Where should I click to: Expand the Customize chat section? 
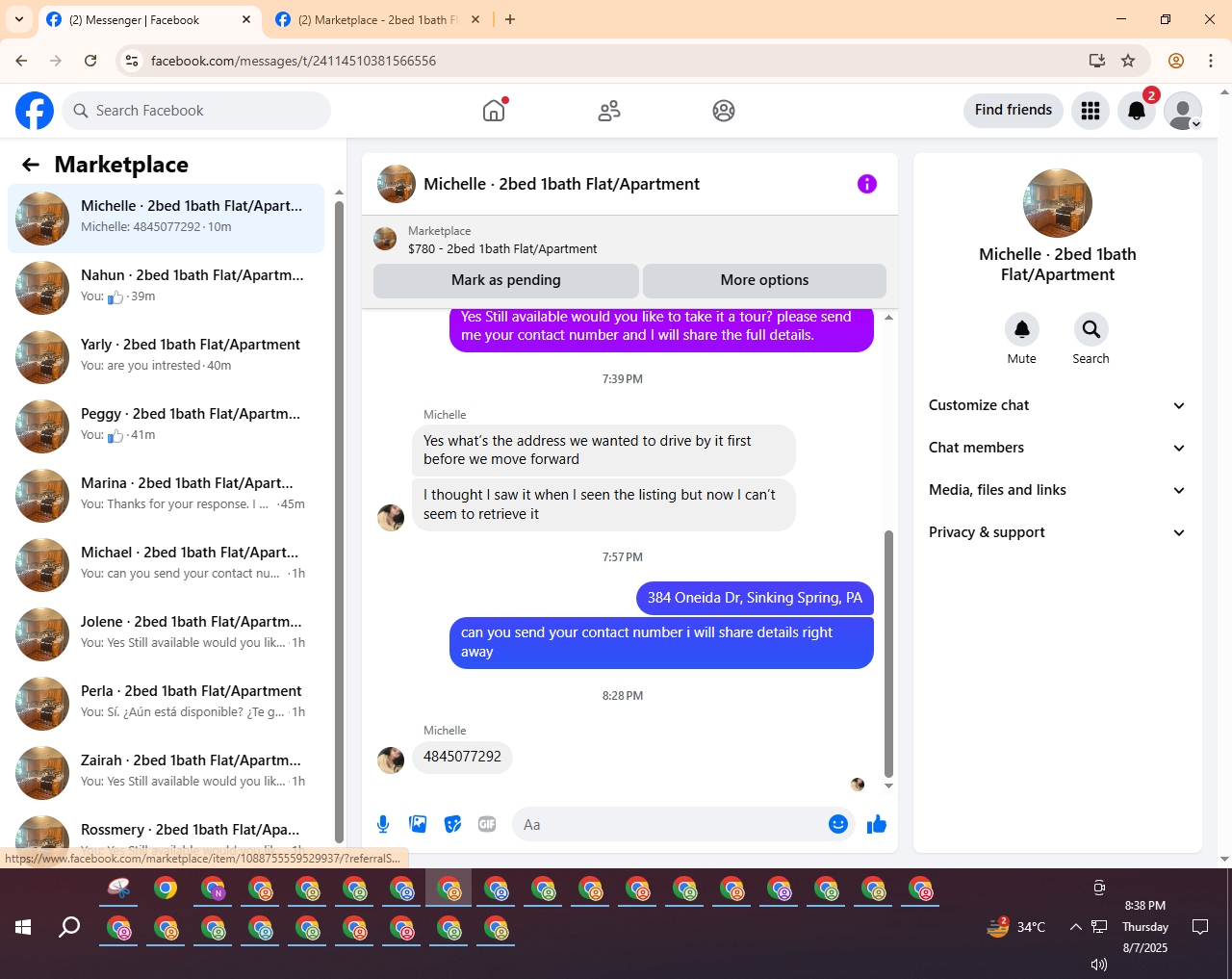click(1058, 405)
